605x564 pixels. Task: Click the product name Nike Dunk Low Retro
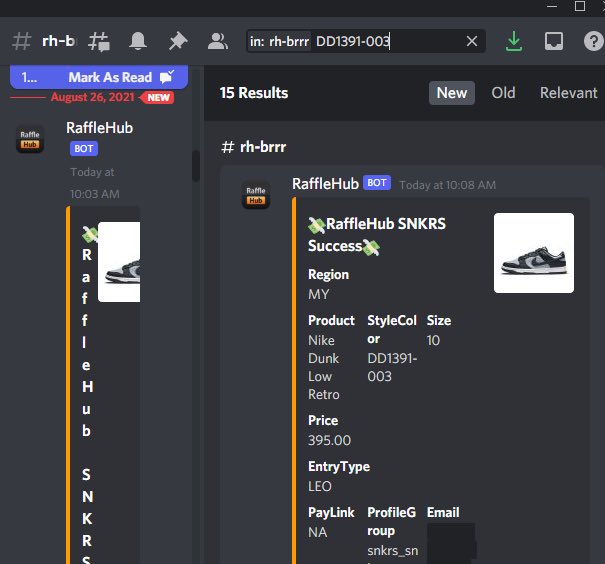(324, 367)
